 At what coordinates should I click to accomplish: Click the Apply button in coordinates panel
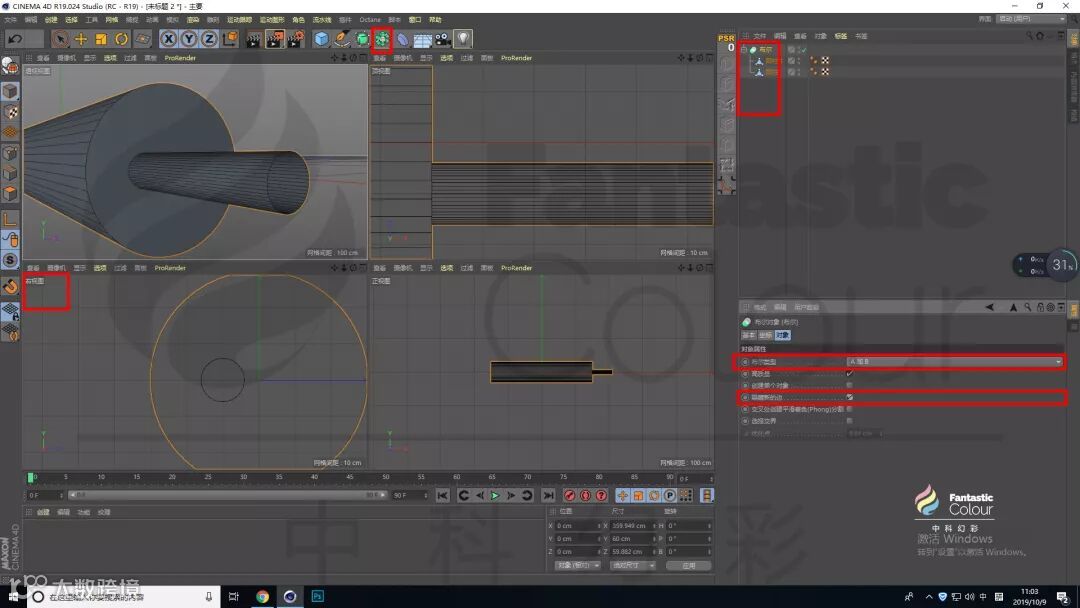[x=688, y=565]
